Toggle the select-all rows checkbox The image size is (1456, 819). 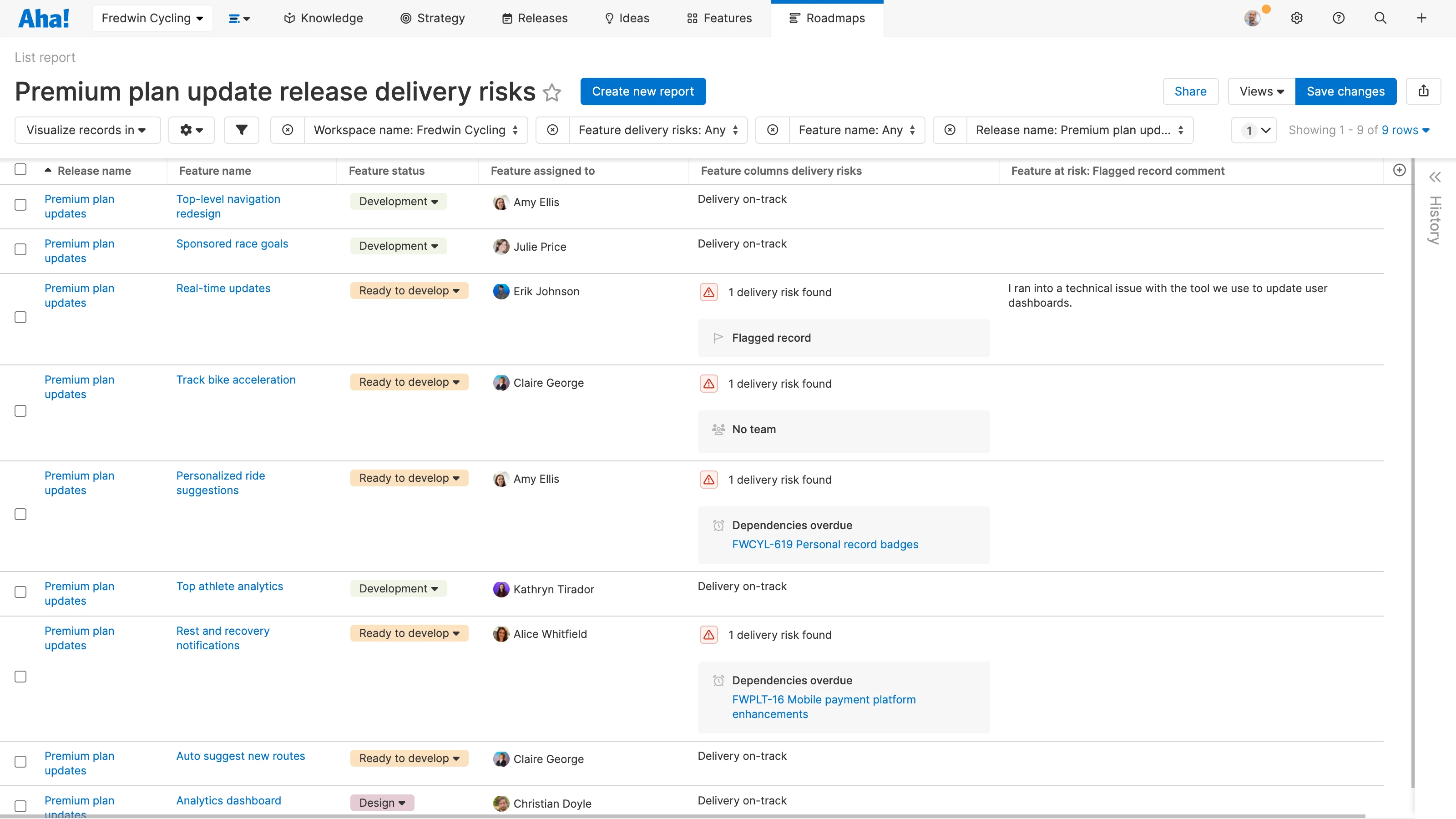point(20,170)
